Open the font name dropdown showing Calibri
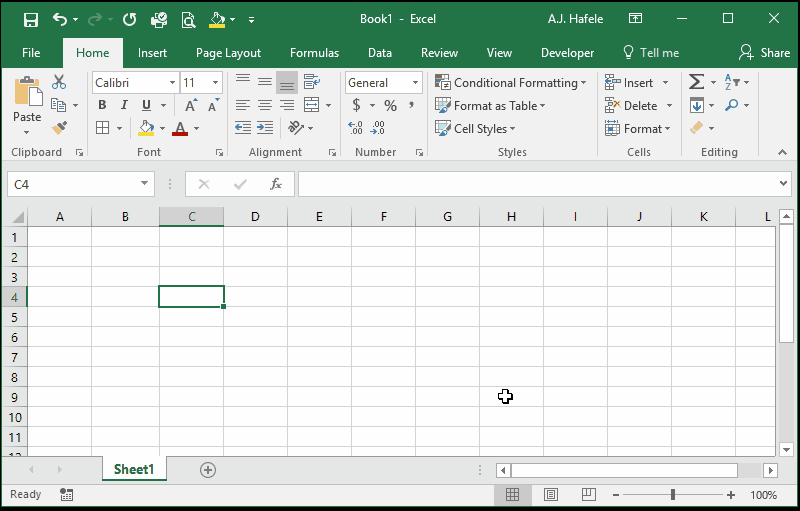 (x=172, y=83)
